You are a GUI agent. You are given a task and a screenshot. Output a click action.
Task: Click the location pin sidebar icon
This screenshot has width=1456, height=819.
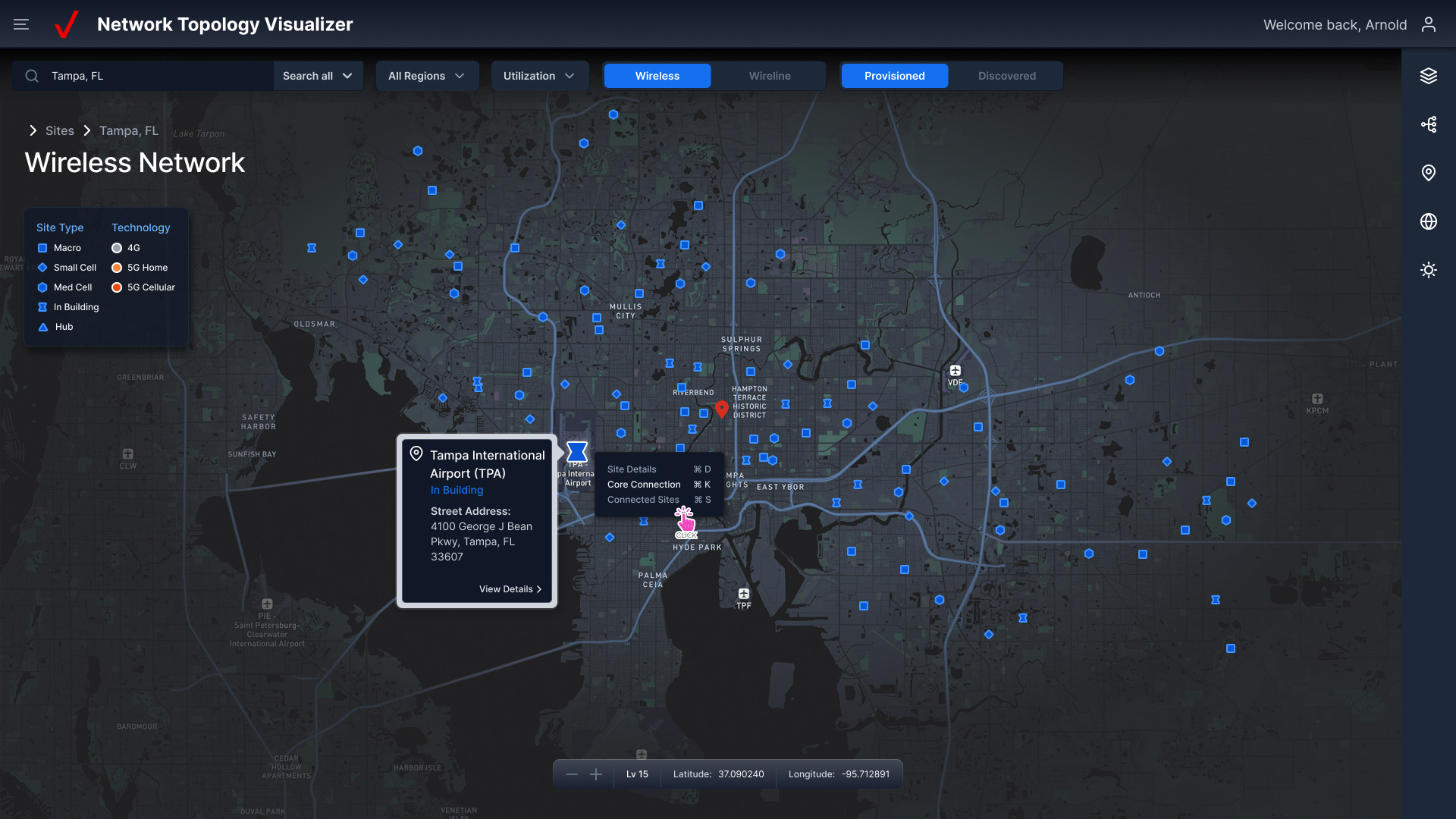pyautogui.click(x=1429, y=173)
